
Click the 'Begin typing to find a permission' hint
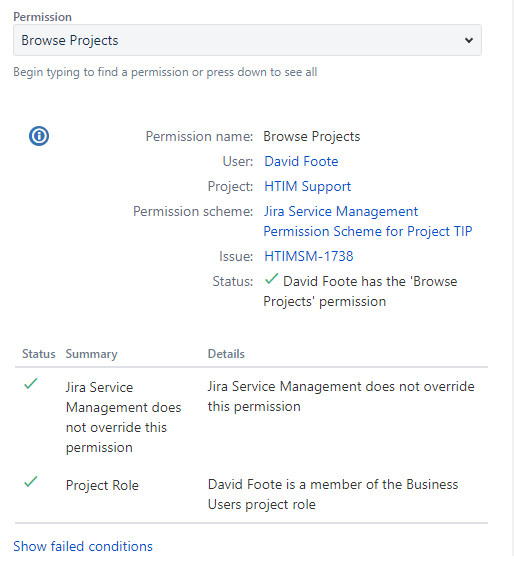coord(165,72)
